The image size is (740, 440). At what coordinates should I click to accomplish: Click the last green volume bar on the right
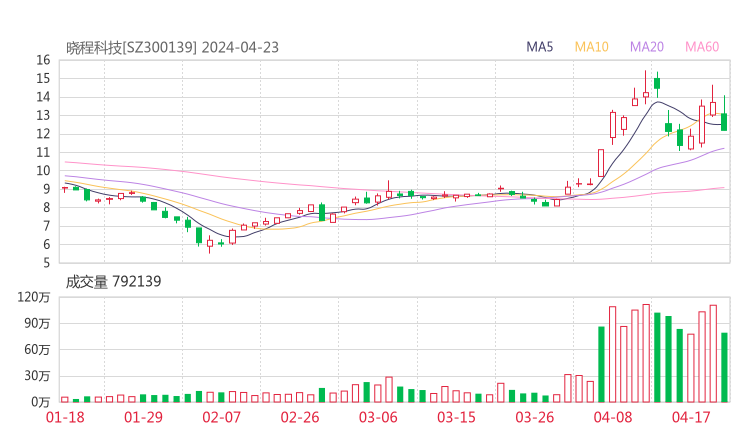point(724,368)
